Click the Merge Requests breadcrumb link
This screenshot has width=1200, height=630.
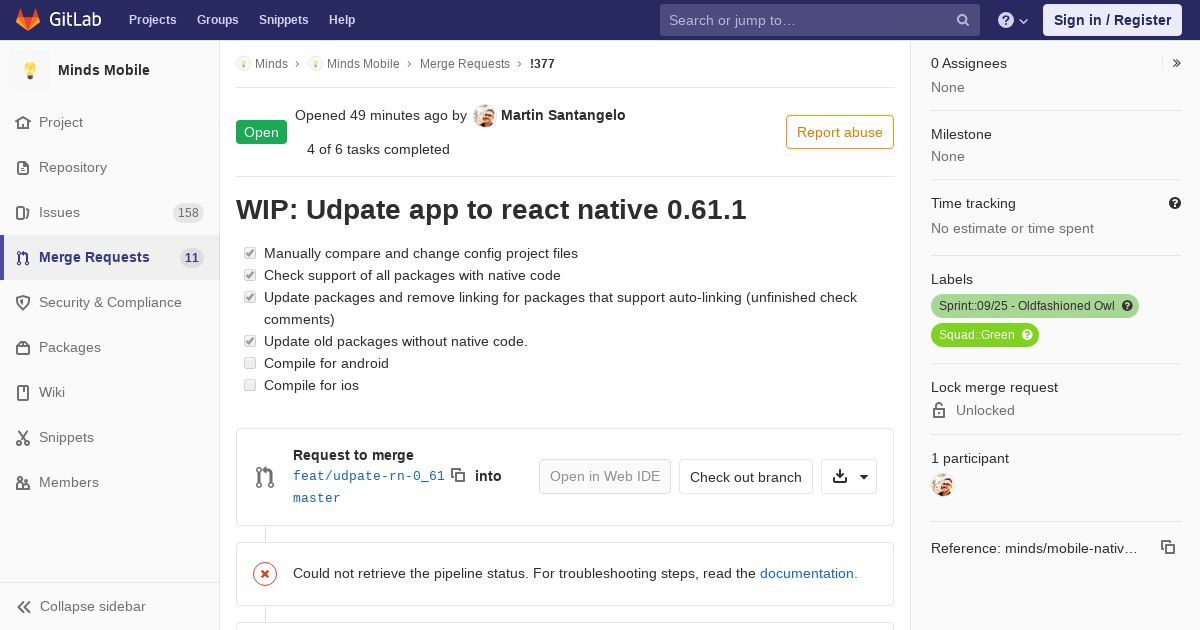point(465,63)
